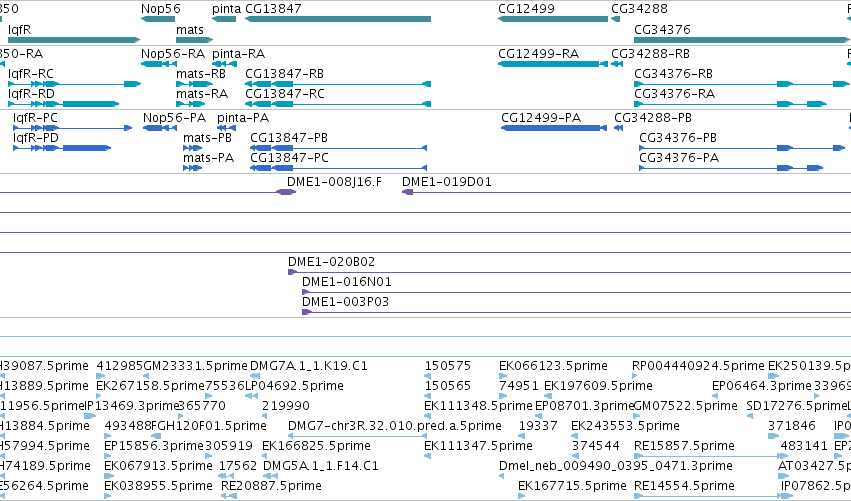
Task: Select protein feature mats-PB
Action: (193, 148)
